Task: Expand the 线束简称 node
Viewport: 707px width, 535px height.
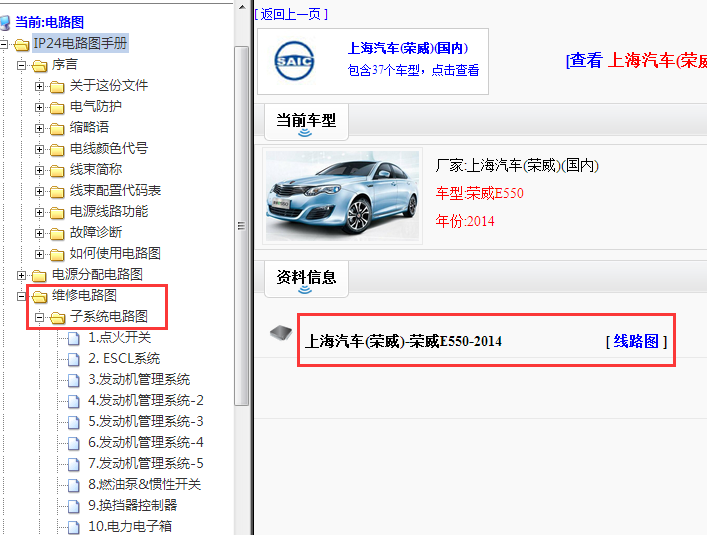Action: point(39,170)
